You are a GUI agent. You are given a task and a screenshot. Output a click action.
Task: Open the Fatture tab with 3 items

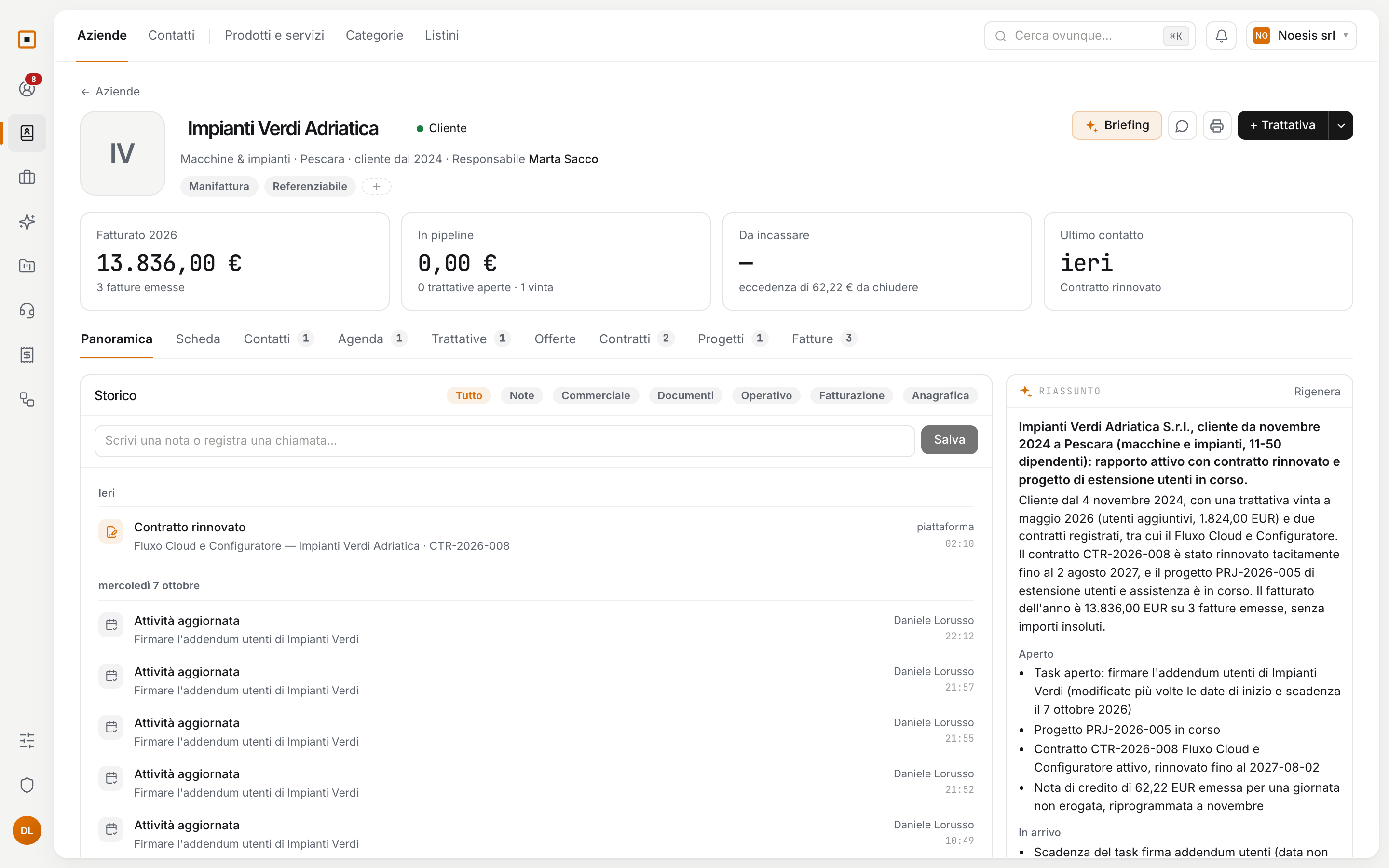(x=824, y=339)
